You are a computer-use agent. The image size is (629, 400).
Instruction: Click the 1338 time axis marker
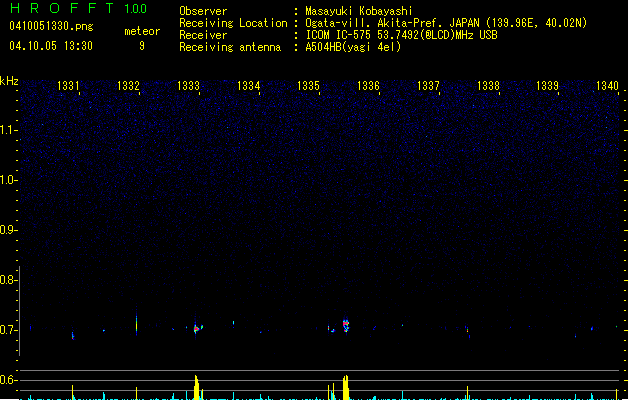[x=488, y=86]
